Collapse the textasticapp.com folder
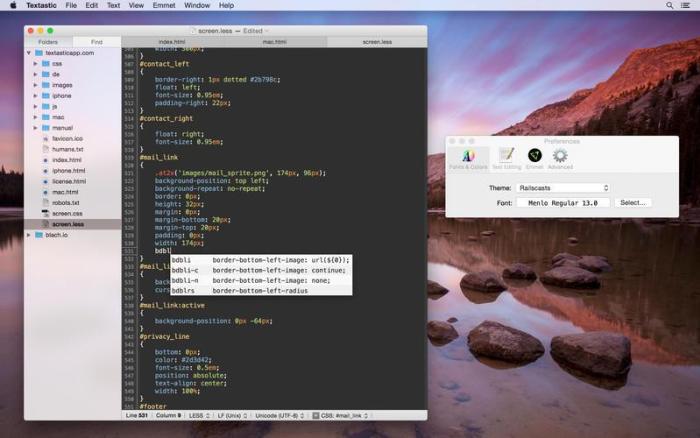This screenshot has width=700, height=438. click(29, 52)
